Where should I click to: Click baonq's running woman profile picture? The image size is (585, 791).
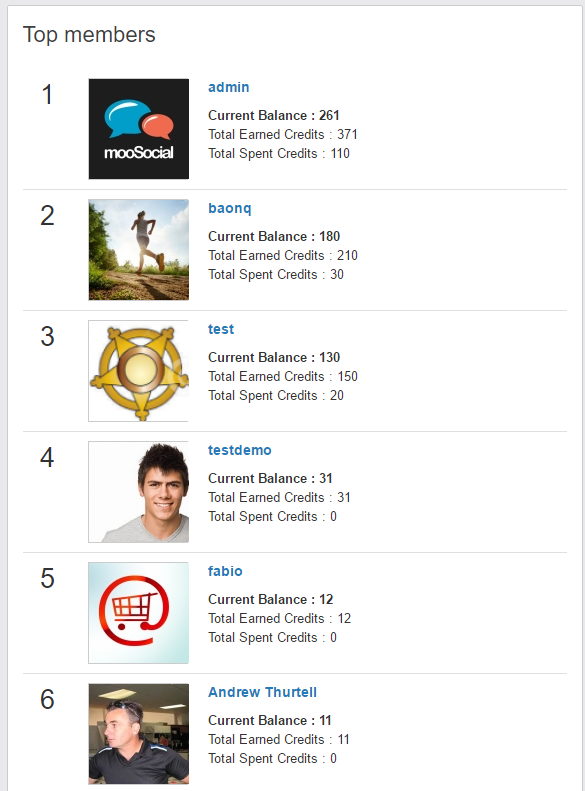tap(139, 250)
